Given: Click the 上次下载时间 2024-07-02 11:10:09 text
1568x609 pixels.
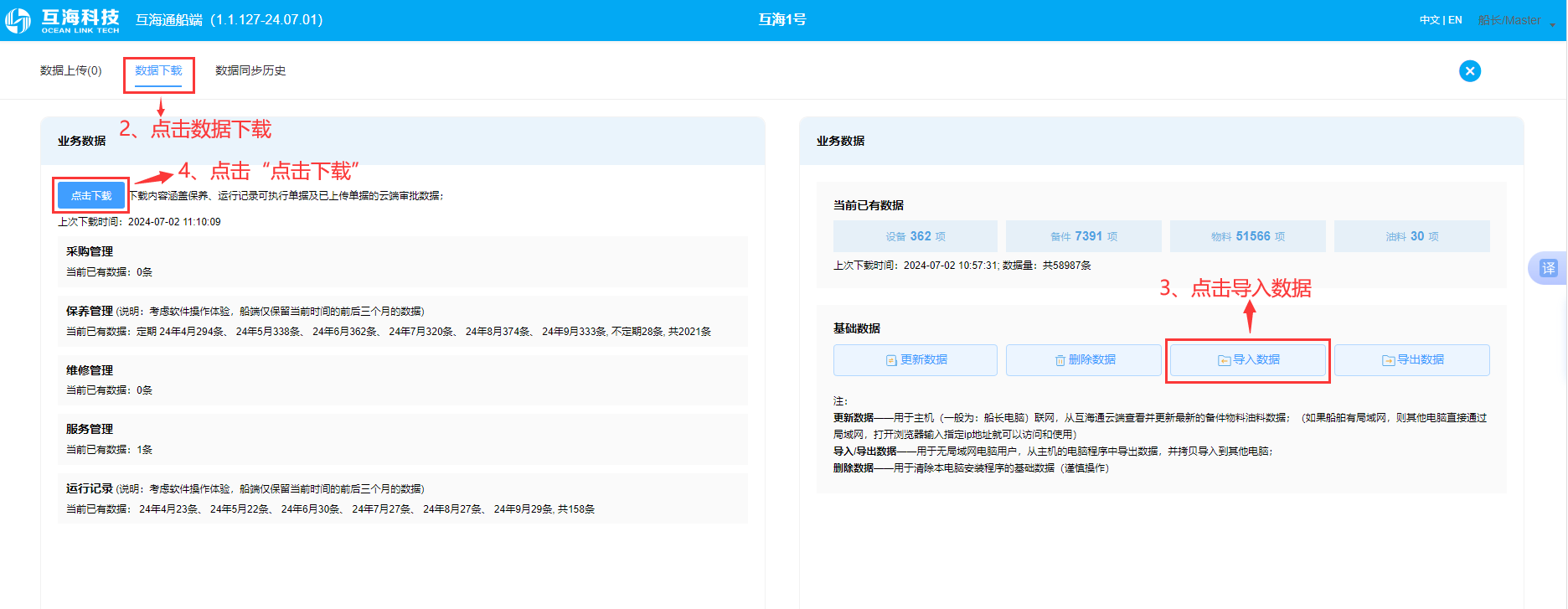Looking at the screenshot, I should click(139, 222).
